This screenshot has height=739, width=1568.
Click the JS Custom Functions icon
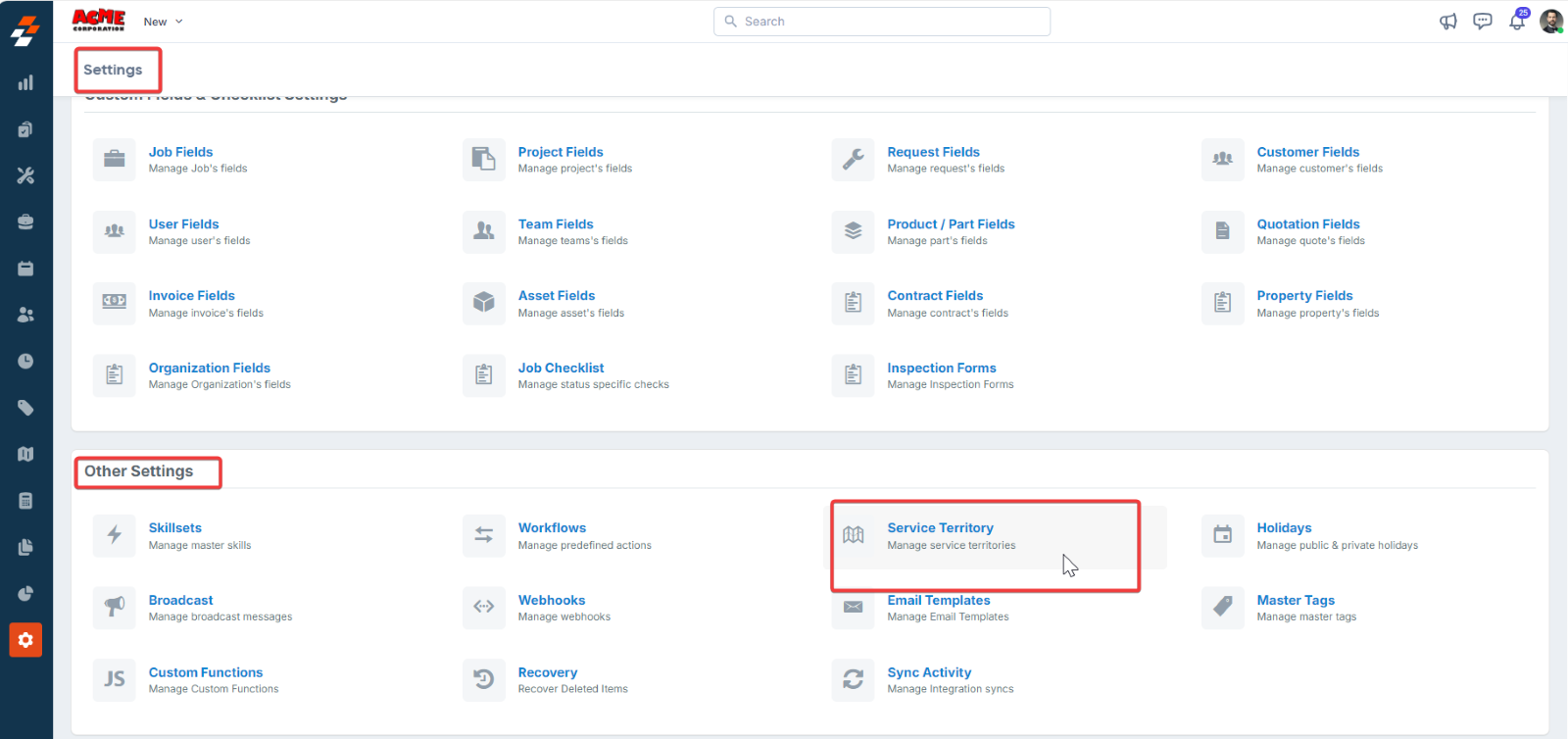tap(115, 679)
